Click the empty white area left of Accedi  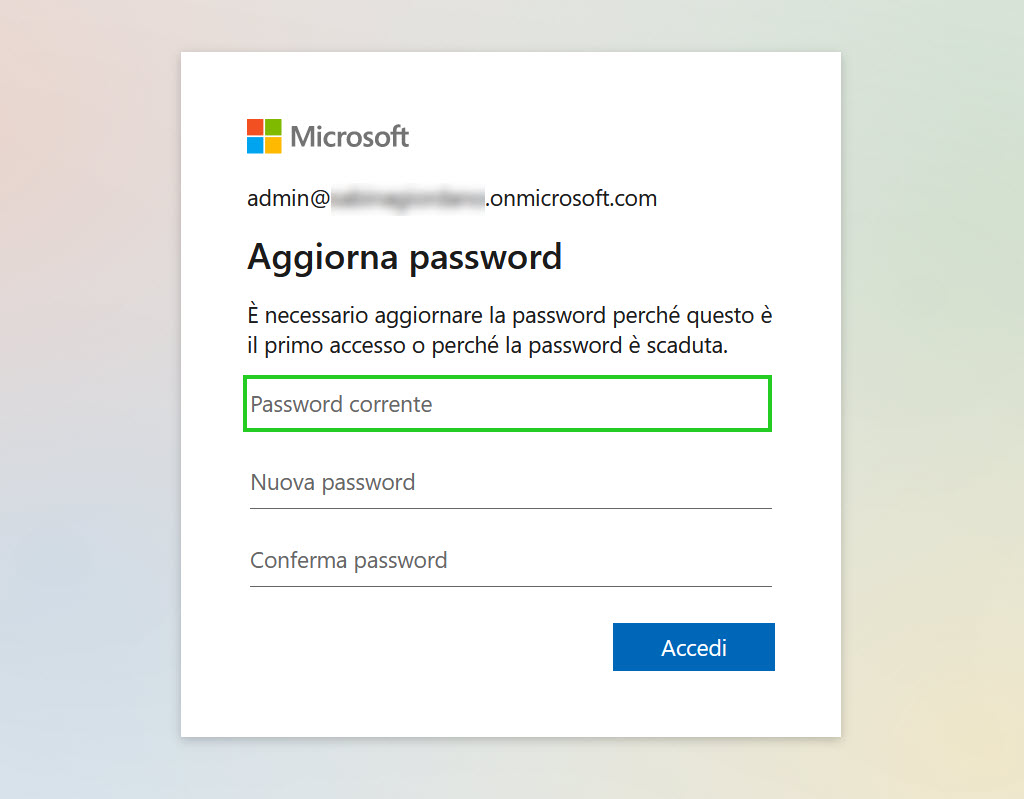[424, 647]
